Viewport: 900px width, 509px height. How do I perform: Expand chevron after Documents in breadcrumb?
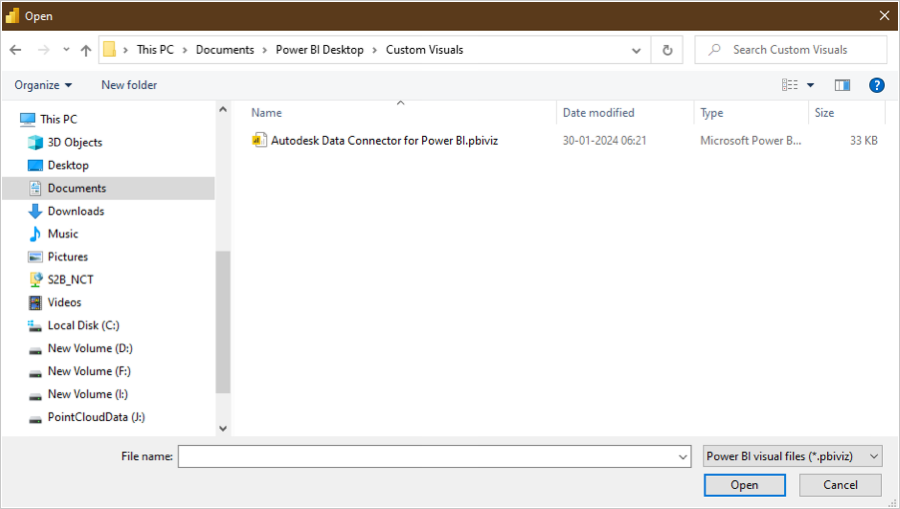pos(265,50)
